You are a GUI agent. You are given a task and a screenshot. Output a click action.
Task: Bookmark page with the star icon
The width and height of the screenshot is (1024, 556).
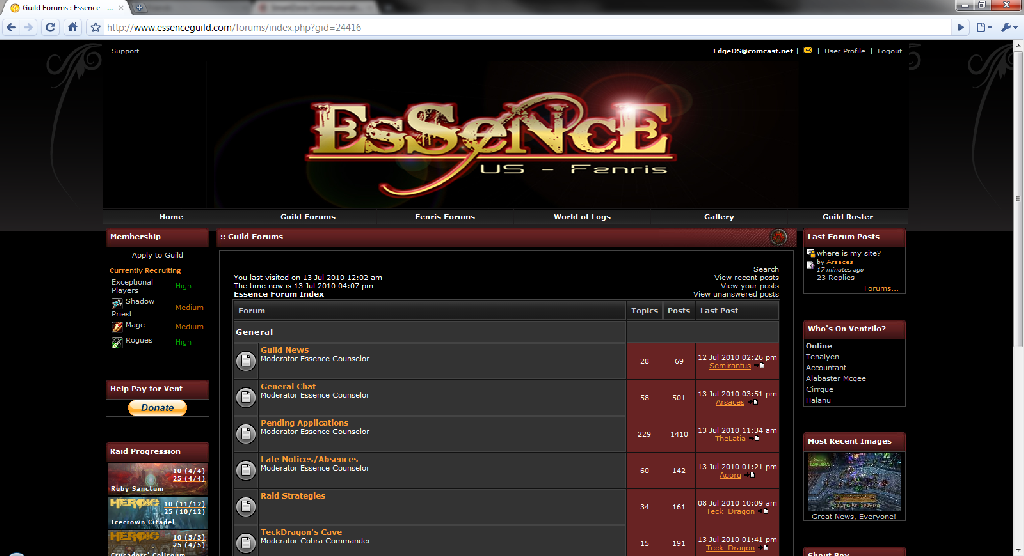pos(95,27)
